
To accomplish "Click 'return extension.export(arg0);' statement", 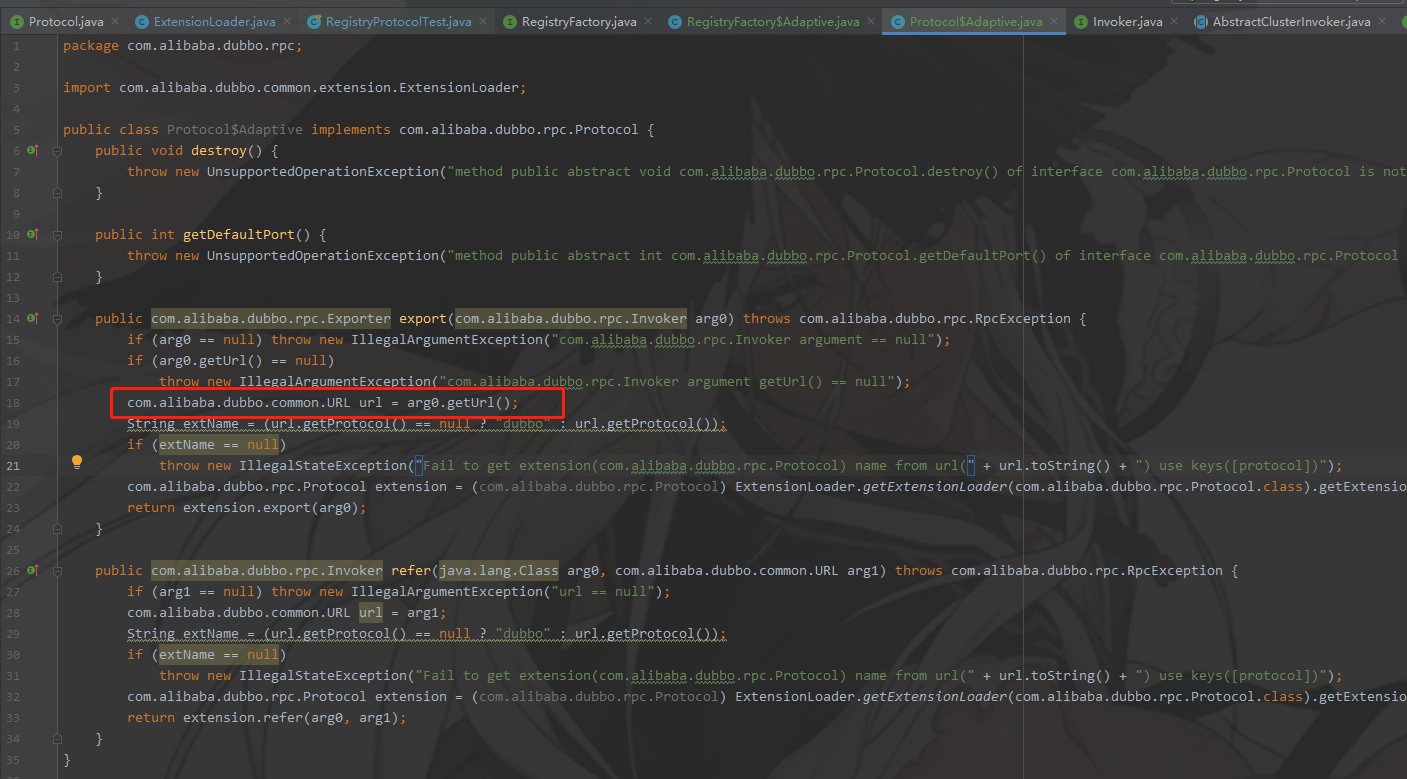I will click(247, 507).
